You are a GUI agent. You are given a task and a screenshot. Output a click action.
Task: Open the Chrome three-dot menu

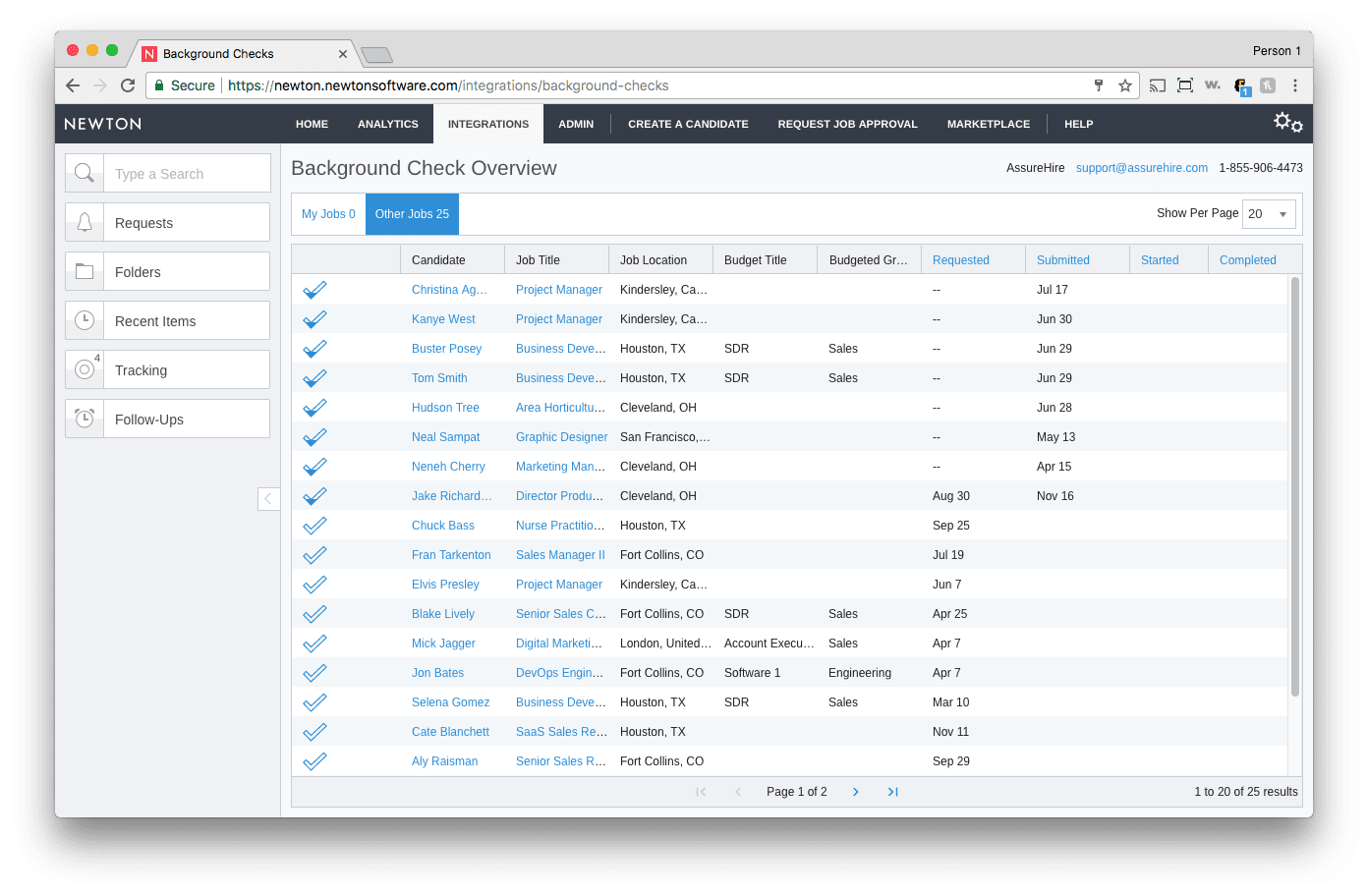1295,85
